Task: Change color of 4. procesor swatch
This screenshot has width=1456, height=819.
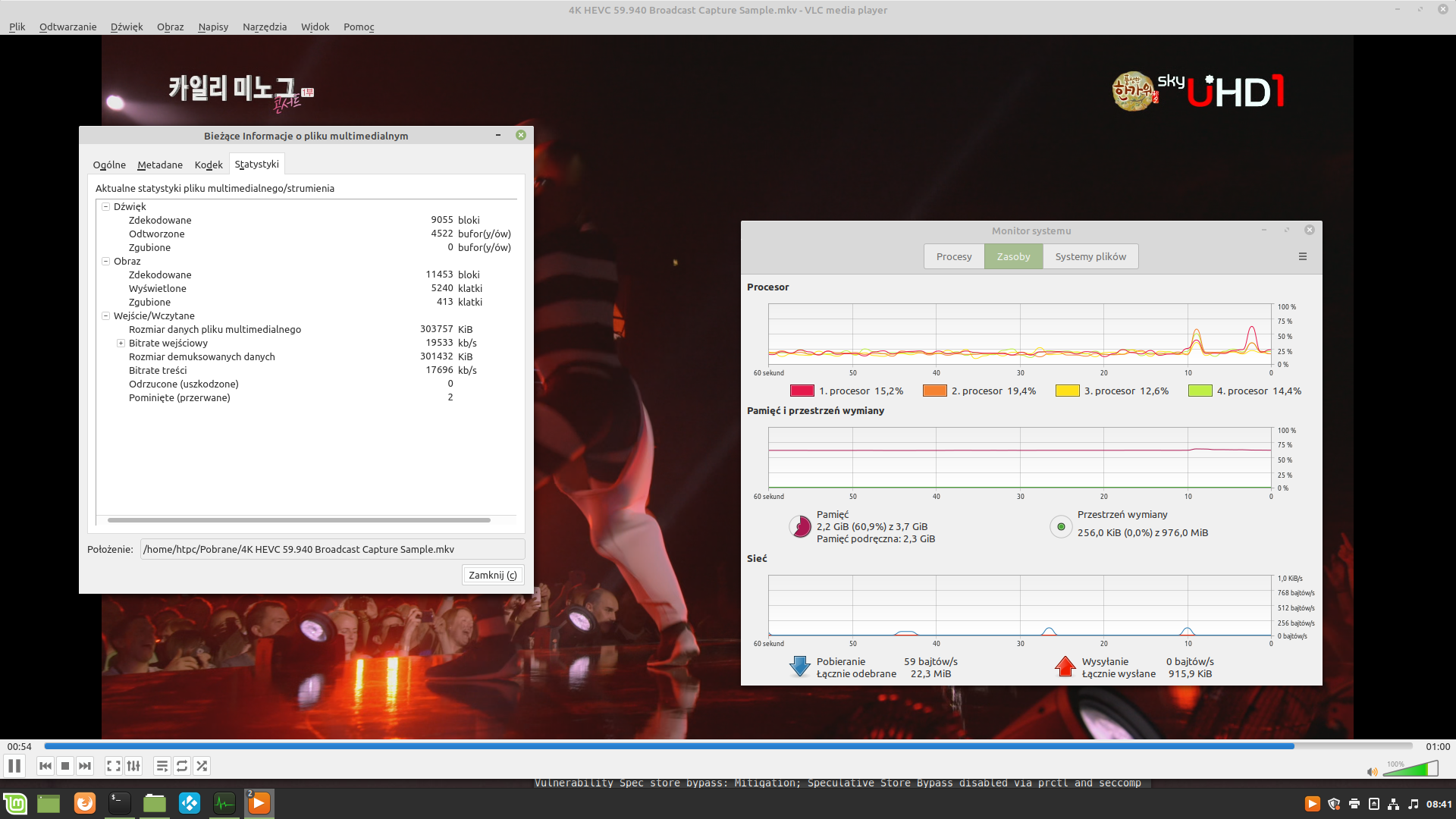Action: 1200,391
